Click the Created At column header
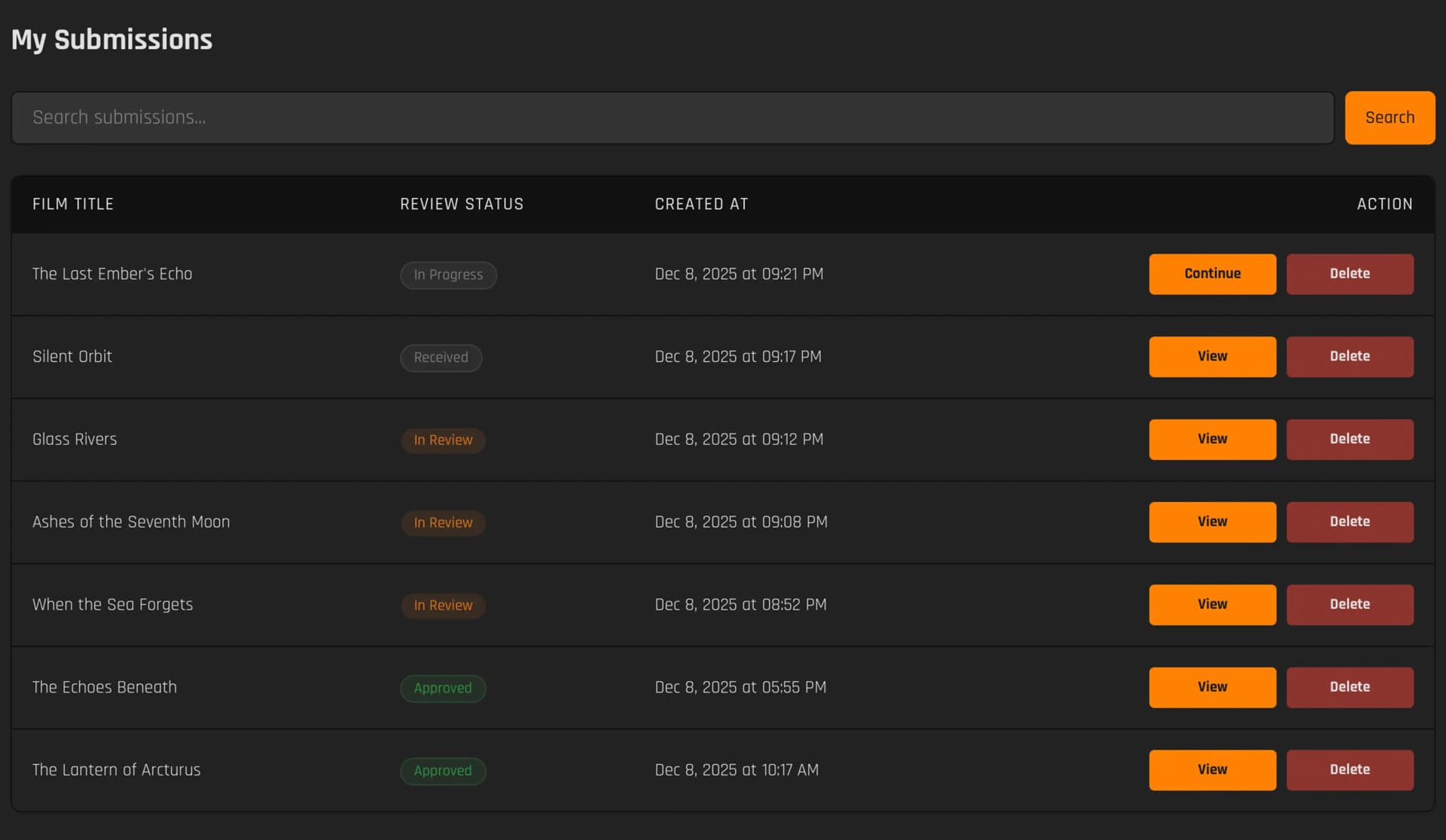The height and width of the screenshot is (840, 1446). 701,204
